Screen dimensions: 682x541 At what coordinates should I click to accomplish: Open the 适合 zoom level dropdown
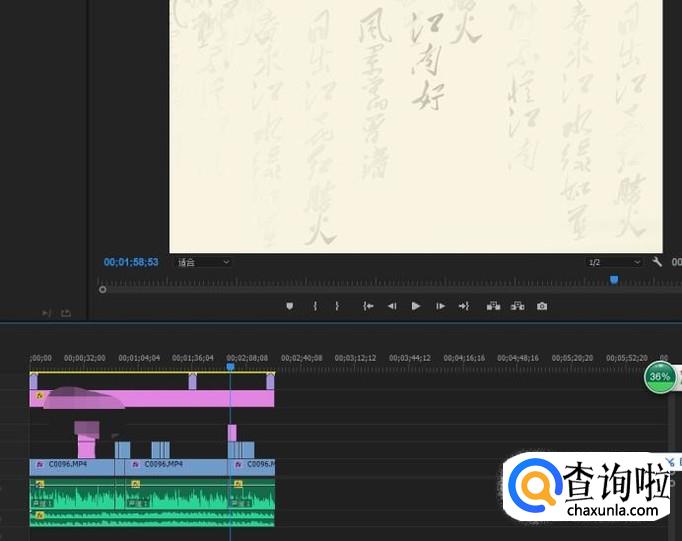[203, 262]
